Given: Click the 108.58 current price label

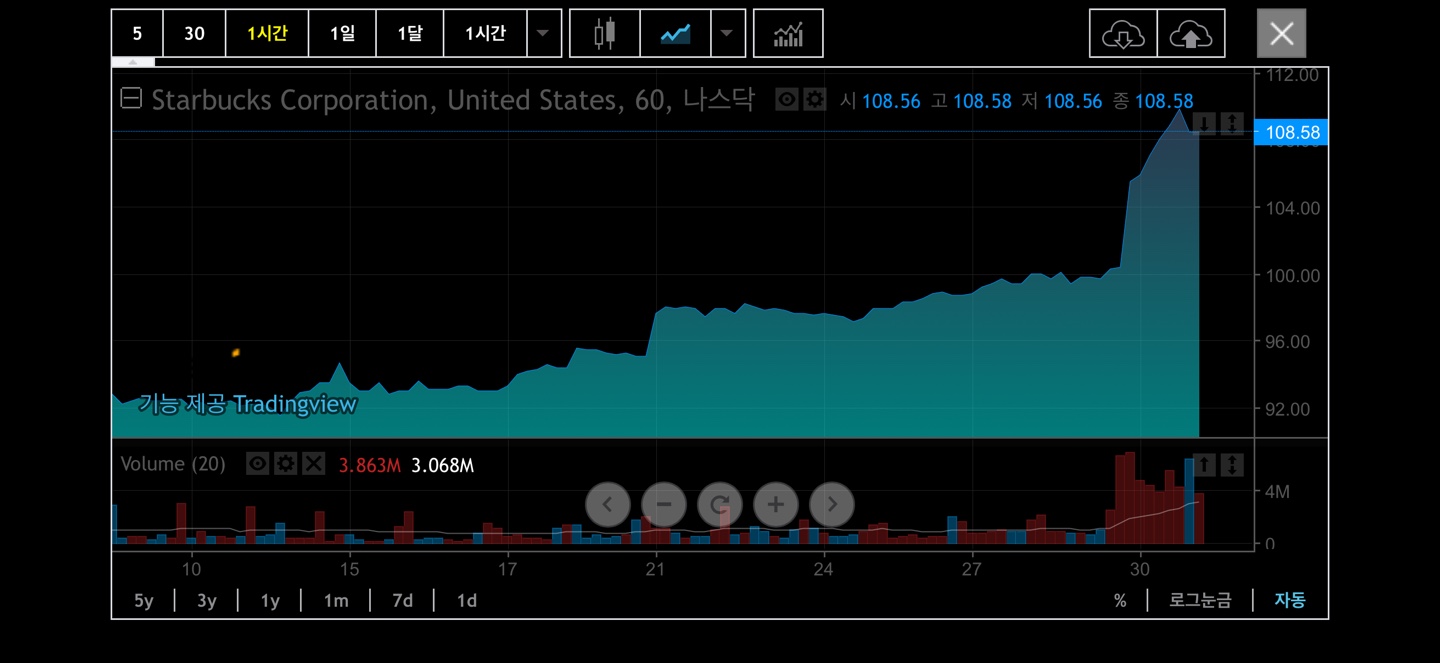Looking at the screenshot, I should pos(1291,132).
